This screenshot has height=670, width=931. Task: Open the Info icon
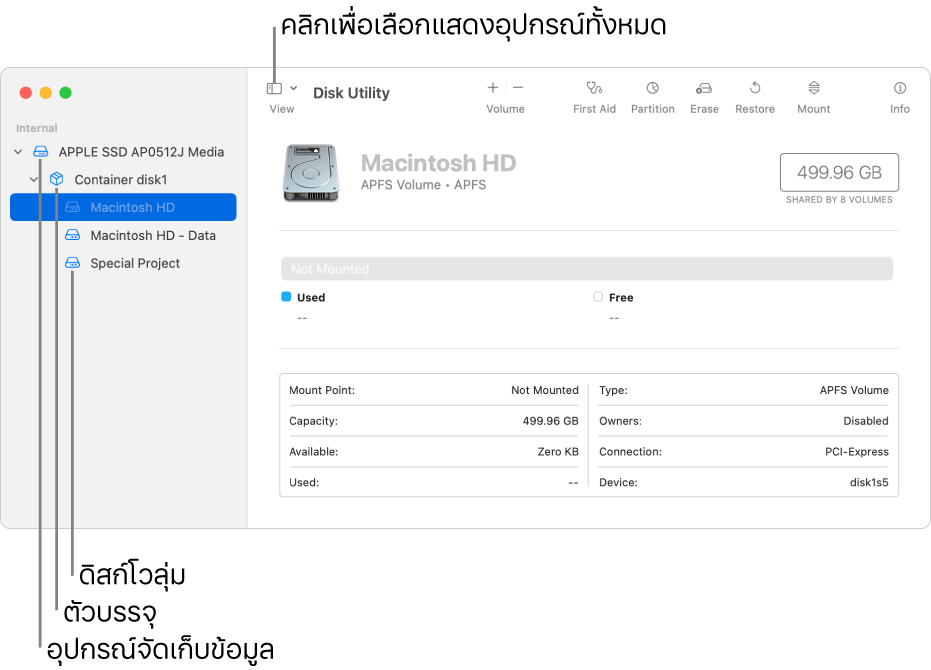tap(900, 88)
